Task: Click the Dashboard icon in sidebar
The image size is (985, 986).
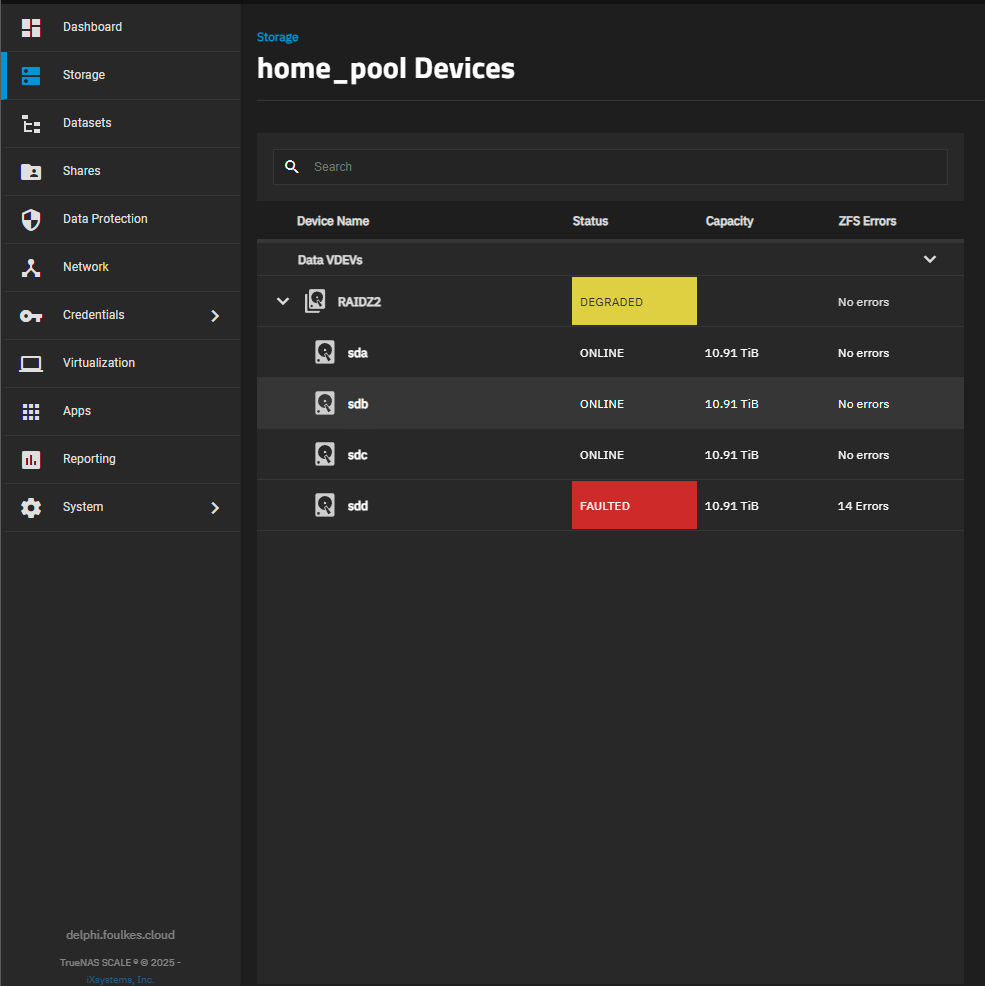Action: [31, 28]
